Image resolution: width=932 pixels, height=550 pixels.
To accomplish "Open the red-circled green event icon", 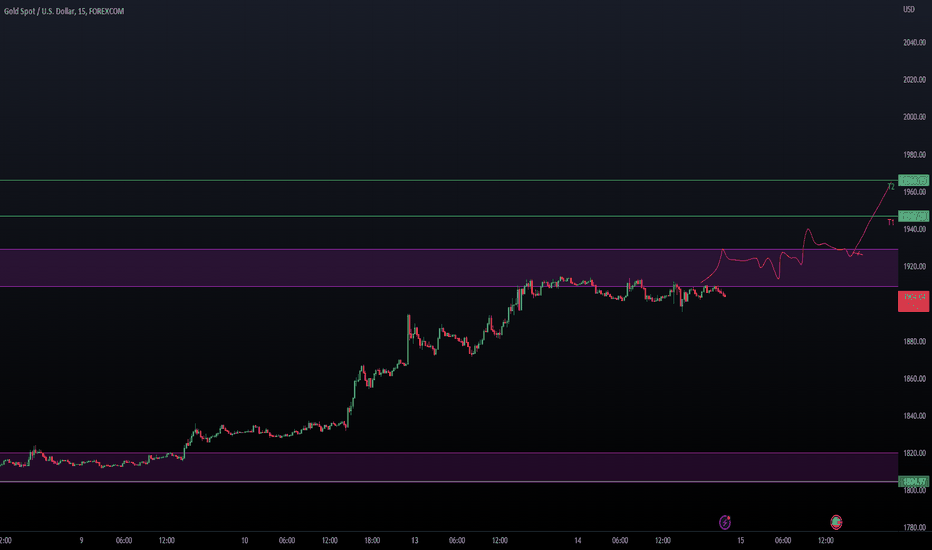I will pos(836,522).
